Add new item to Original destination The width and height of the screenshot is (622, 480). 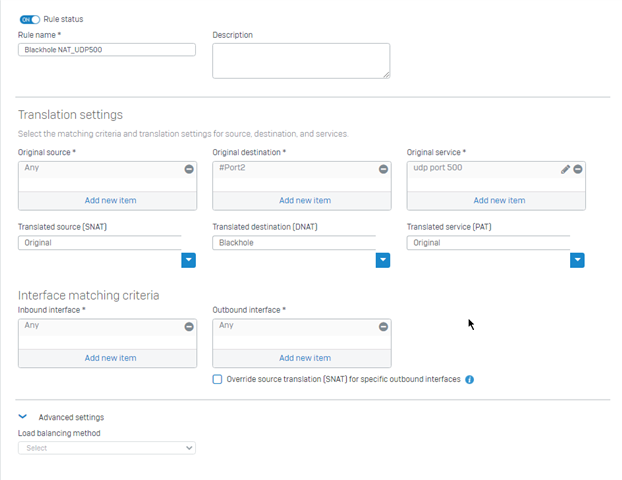[305, 201]
